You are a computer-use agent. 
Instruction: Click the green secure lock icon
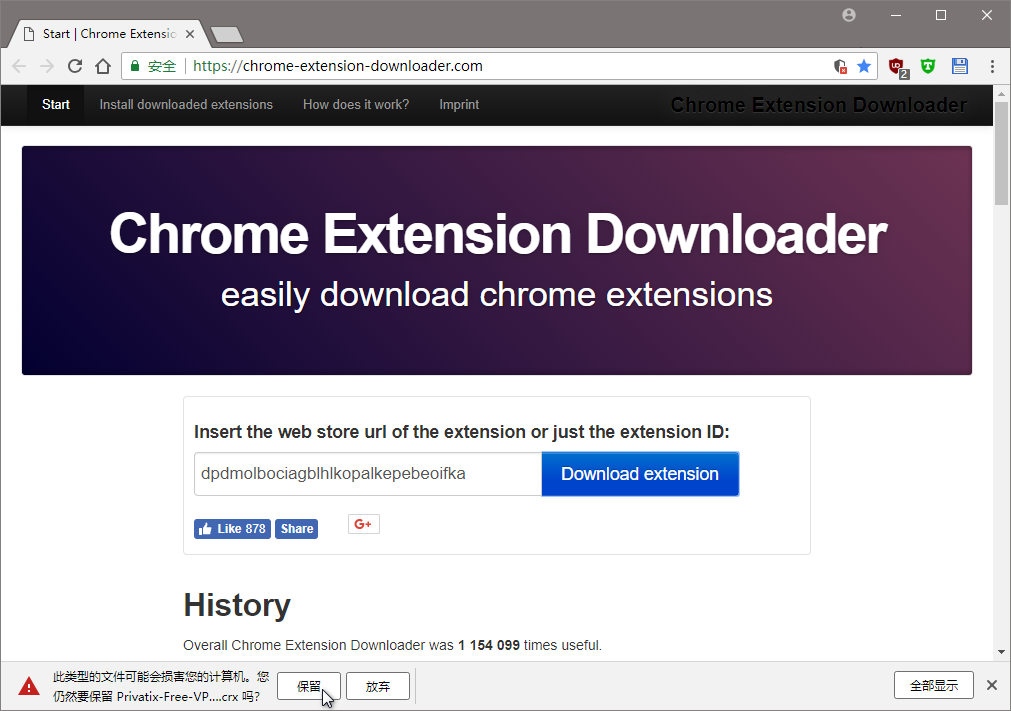click(x=135, y=66)
